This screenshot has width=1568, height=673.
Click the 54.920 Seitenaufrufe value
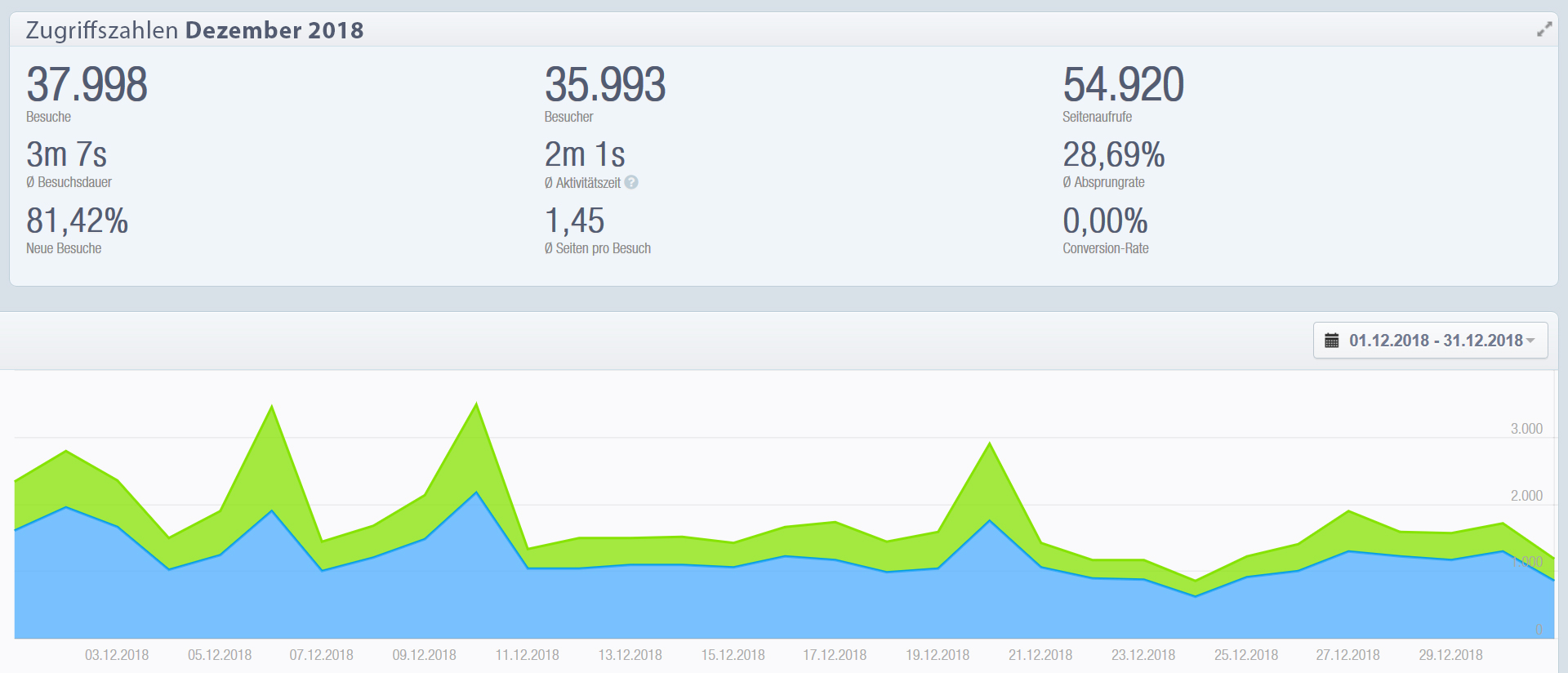(1123, 85)
